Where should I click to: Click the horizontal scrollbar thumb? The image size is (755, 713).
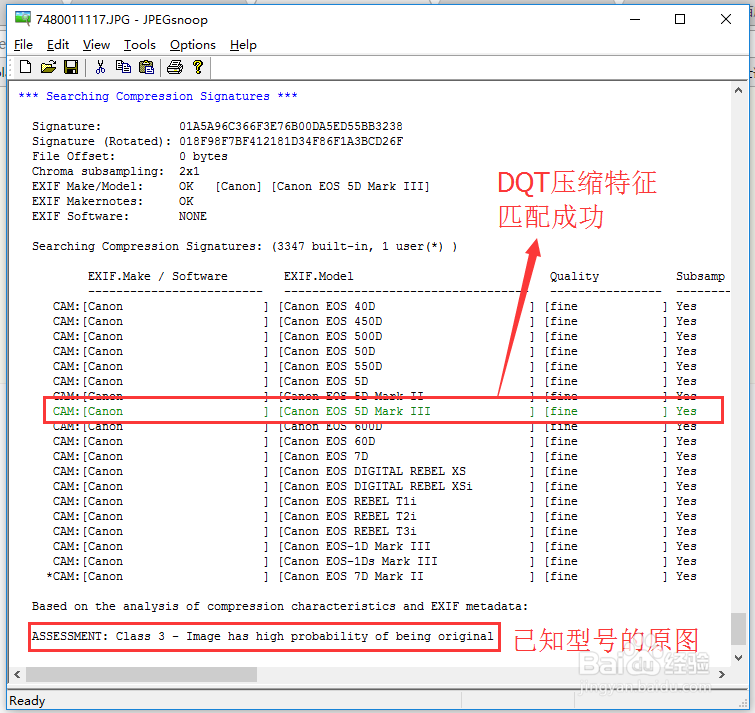(x=141, y=674)
